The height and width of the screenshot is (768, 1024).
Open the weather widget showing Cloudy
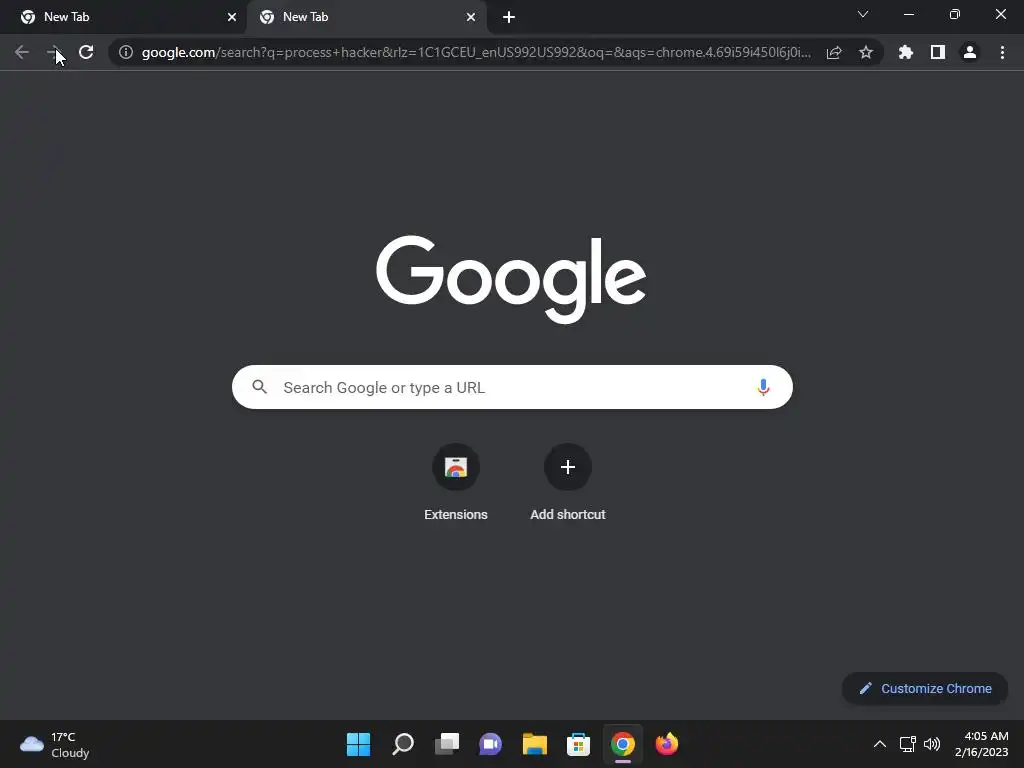pos(55,744)
